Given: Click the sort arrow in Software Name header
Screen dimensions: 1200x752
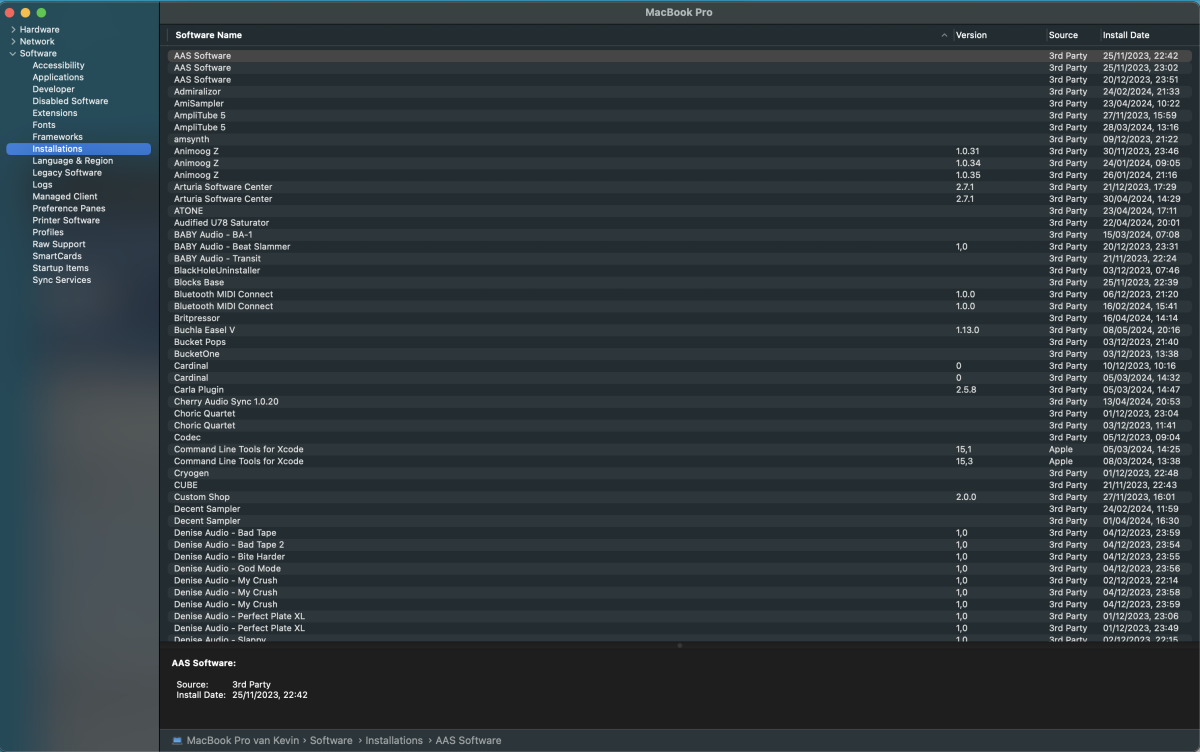Looking at the screenshot, I should pos(944,35).
